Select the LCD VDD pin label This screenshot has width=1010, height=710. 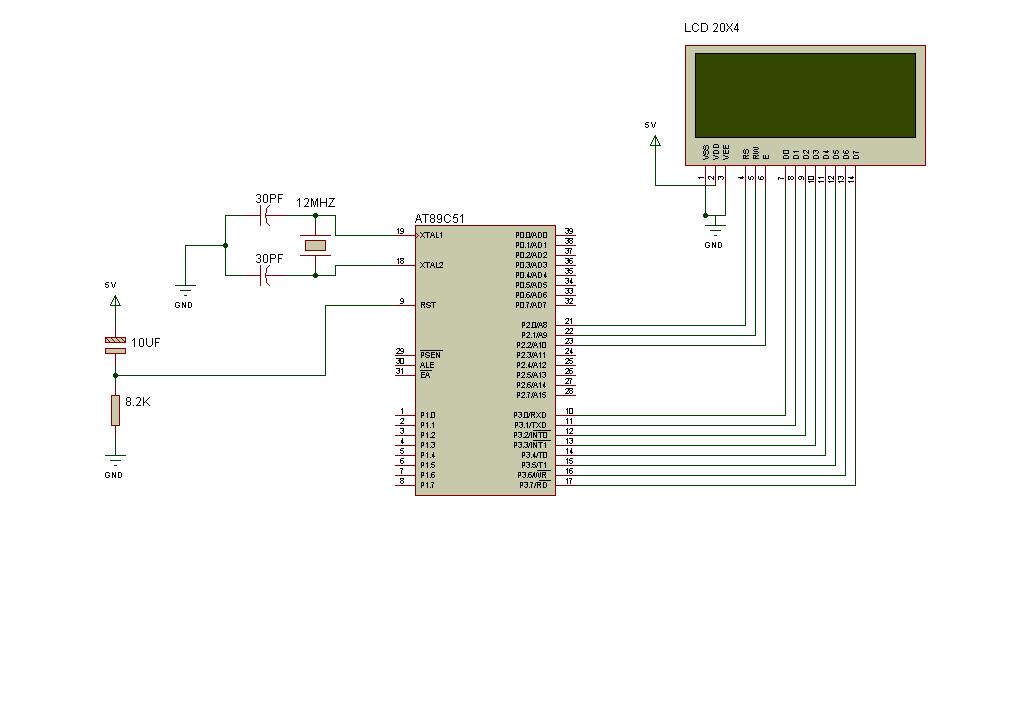(716, 152)
